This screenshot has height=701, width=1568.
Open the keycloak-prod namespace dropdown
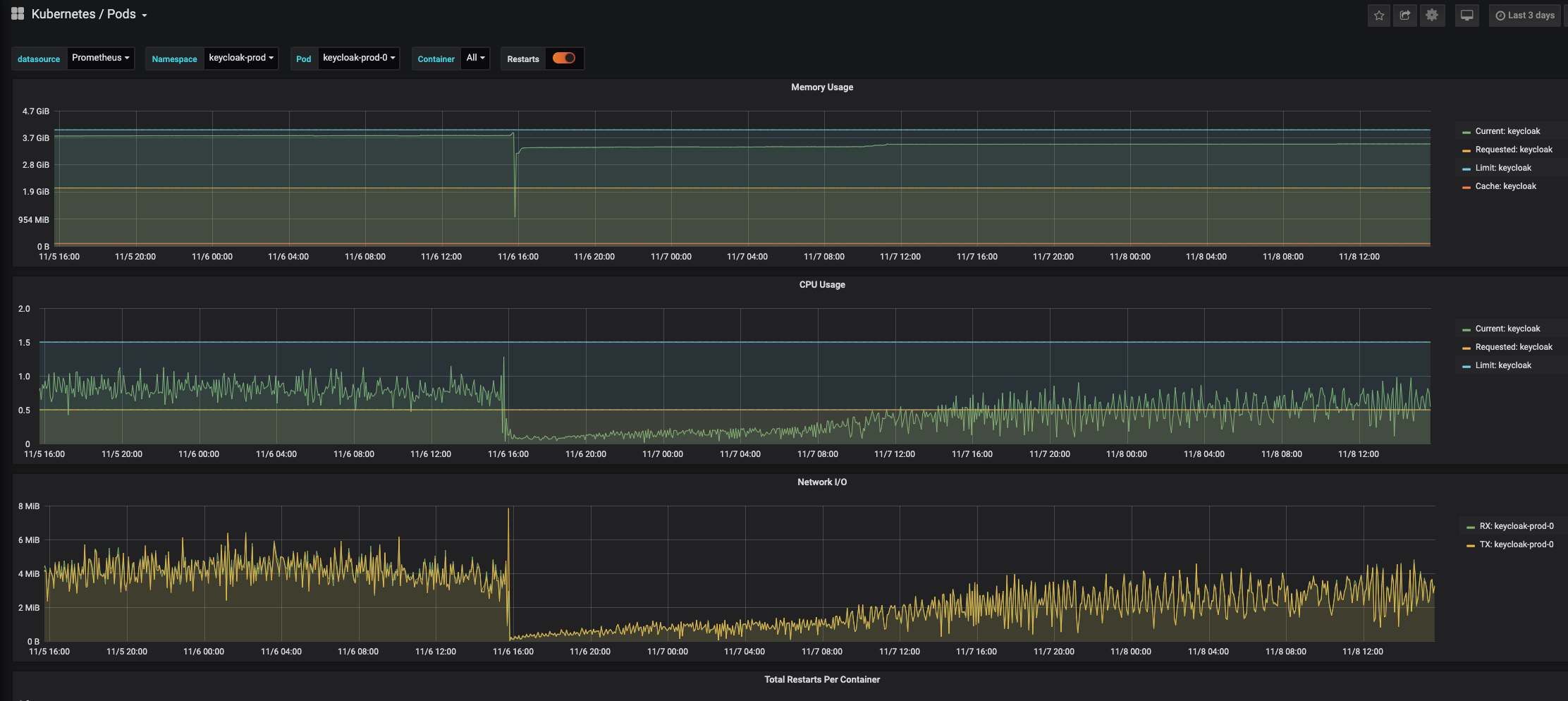pyautogui.click(x=241, y=59)
